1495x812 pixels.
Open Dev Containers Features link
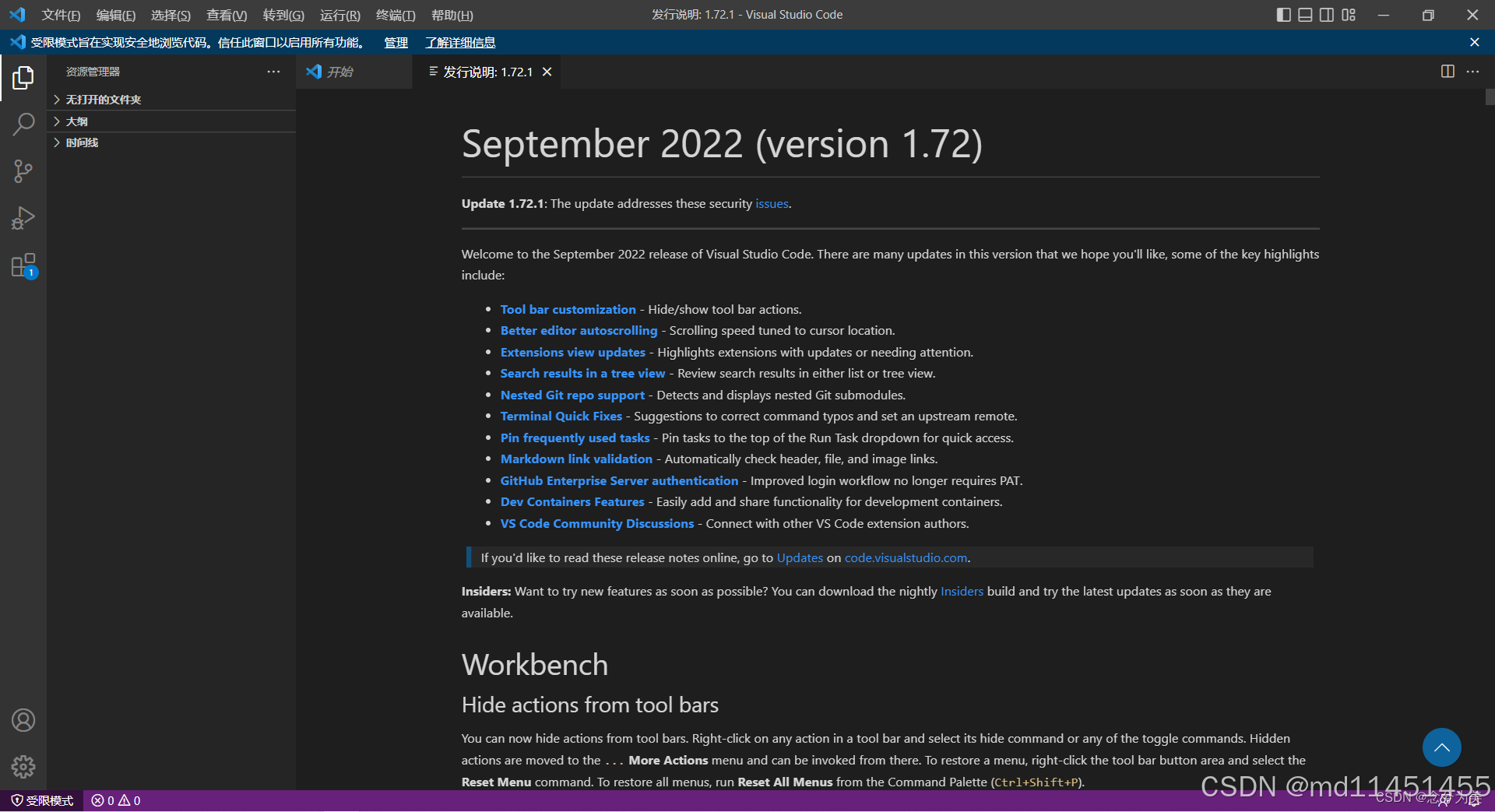click(x=572, y=501)
